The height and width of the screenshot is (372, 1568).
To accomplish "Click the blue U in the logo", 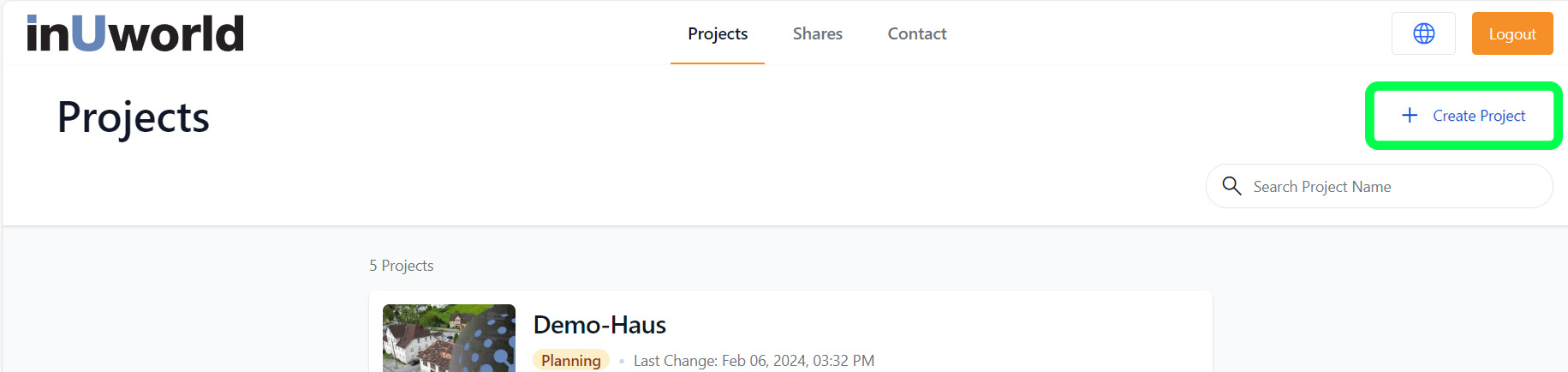I will point(88,33).
